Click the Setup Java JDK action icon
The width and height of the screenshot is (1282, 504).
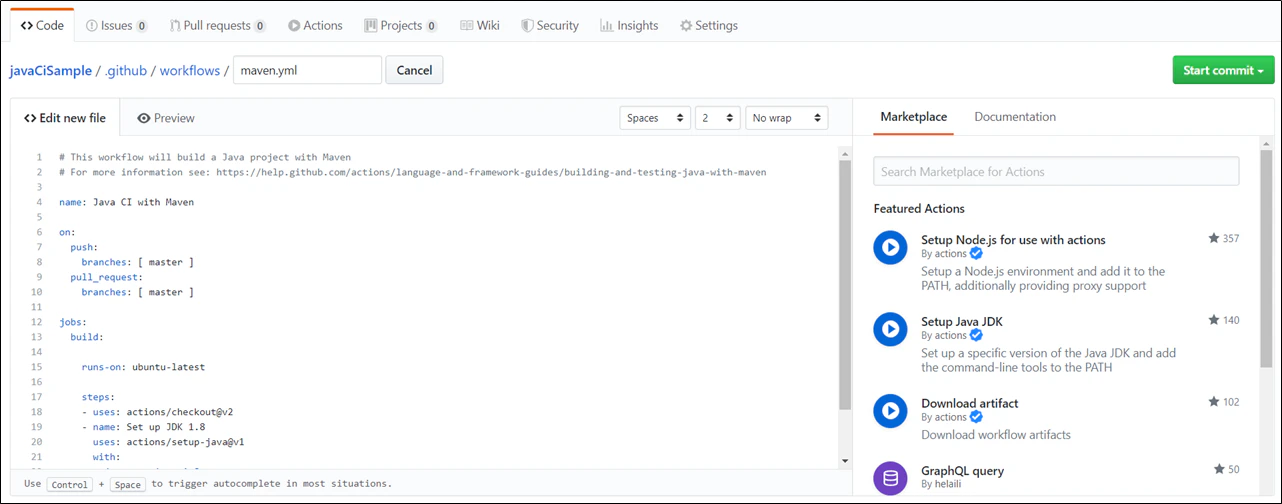pyautogui.click(x=890, y=329)
